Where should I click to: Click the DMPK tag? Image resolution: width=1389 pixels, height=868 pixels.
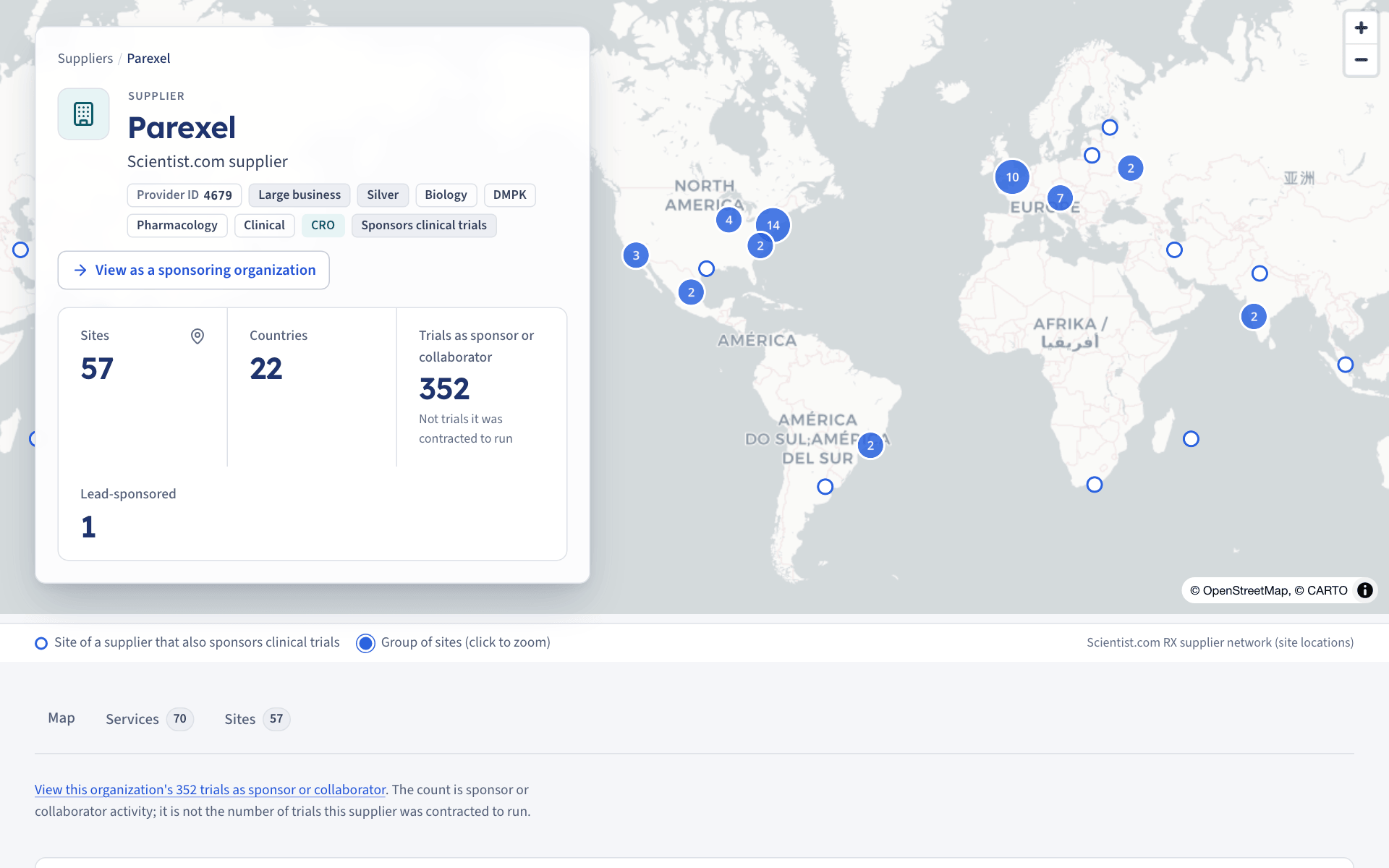[510, 195]
